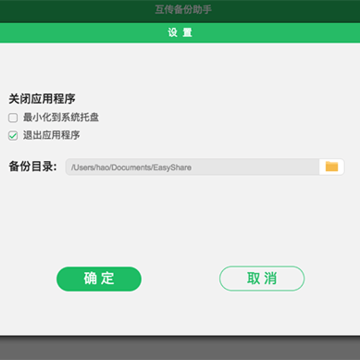The image size is (360, 360).
Task: Click the 关闭应用程序 section heading
Action: pyautogui.click(x=42, y=99)
